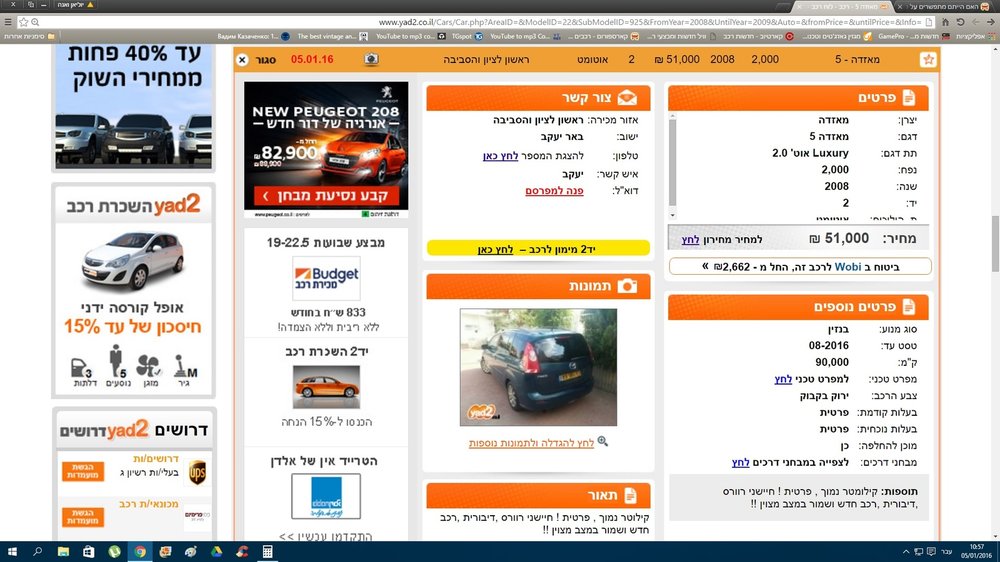The width and height of the screenshot is (1000, 562).
Task: Click the yellow יד2 מימון לרכב bar
Action: tap(538, 248)
